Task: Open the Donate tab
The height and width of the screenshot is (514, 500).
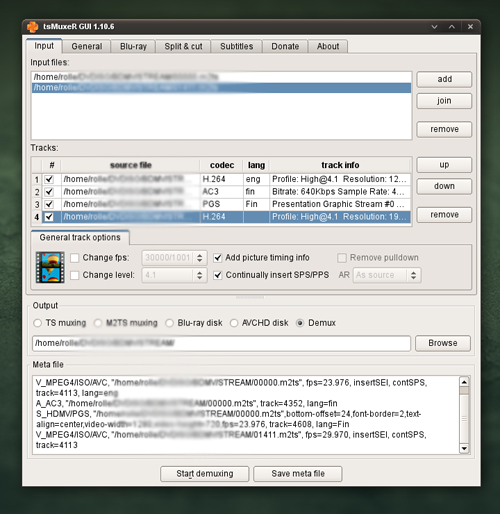Action: click(285, 46)
